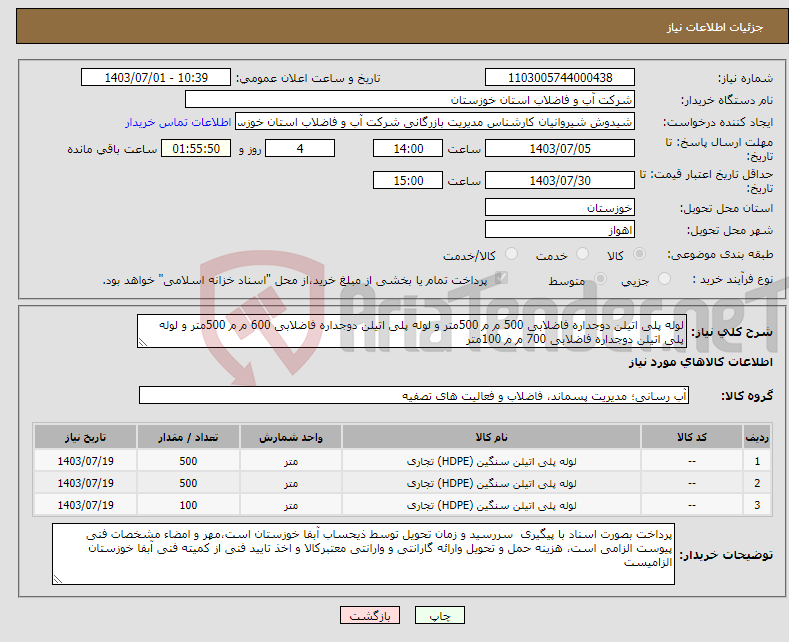Screen dimensions: 789x642
Task: Click the response deadline date 1403/07/05 field
Action: coord(560,148)
